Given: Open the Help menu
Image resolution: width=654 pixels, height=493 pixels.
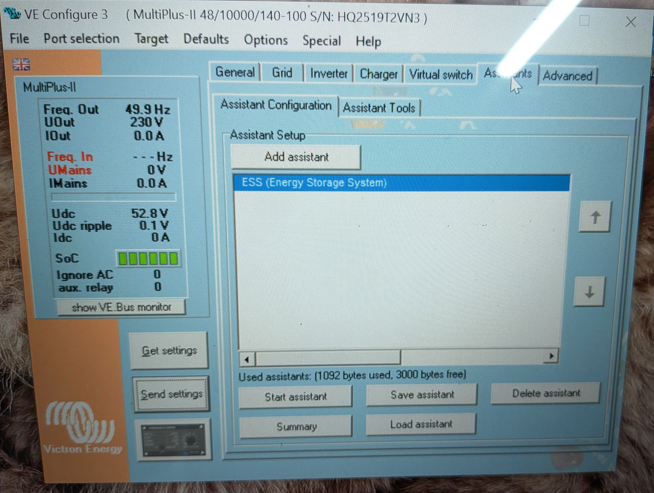Looking at the screenshot, I should [x=368, y=42].
